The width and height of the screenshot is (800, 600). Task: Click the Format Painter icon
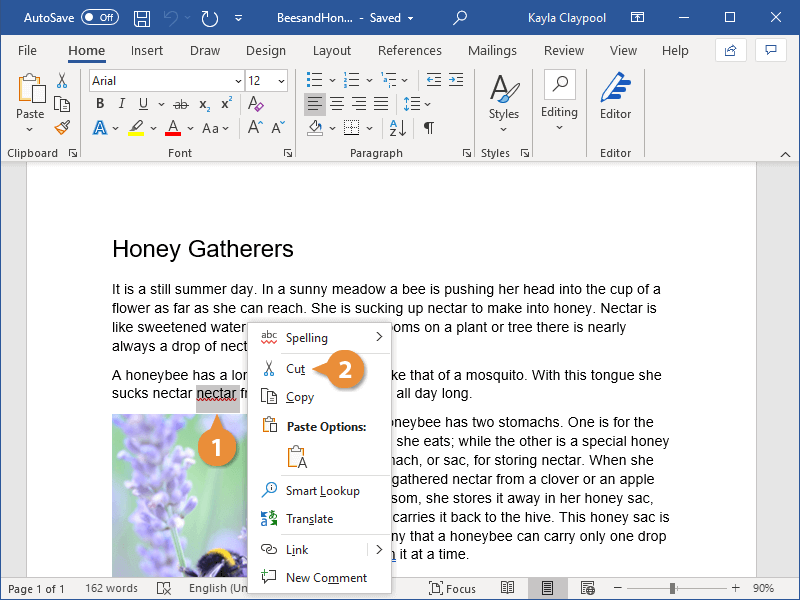point(62,127)
